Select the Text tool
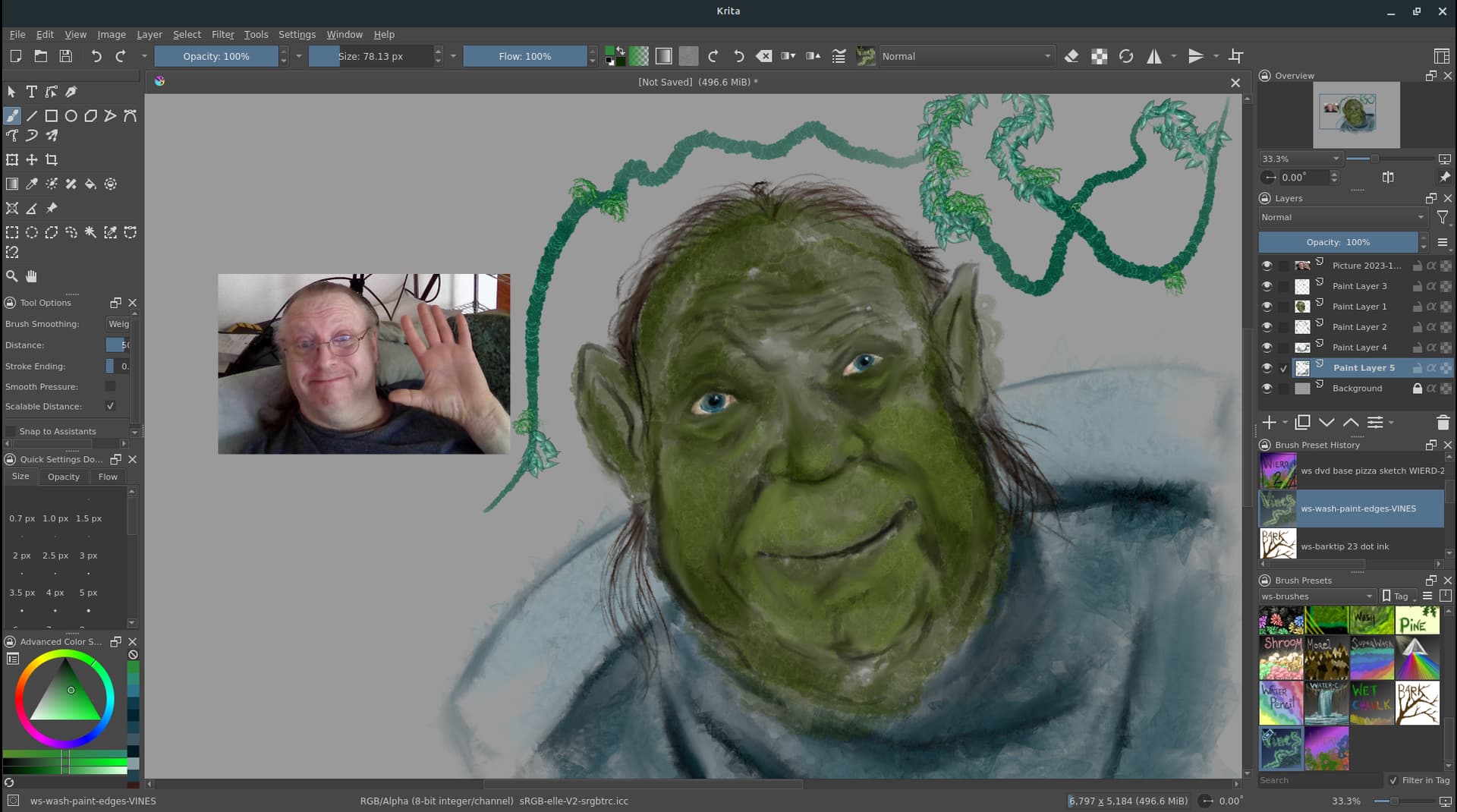Image resolution: width=1457 pixels, height=812 pixels. [x=31, y=92]
